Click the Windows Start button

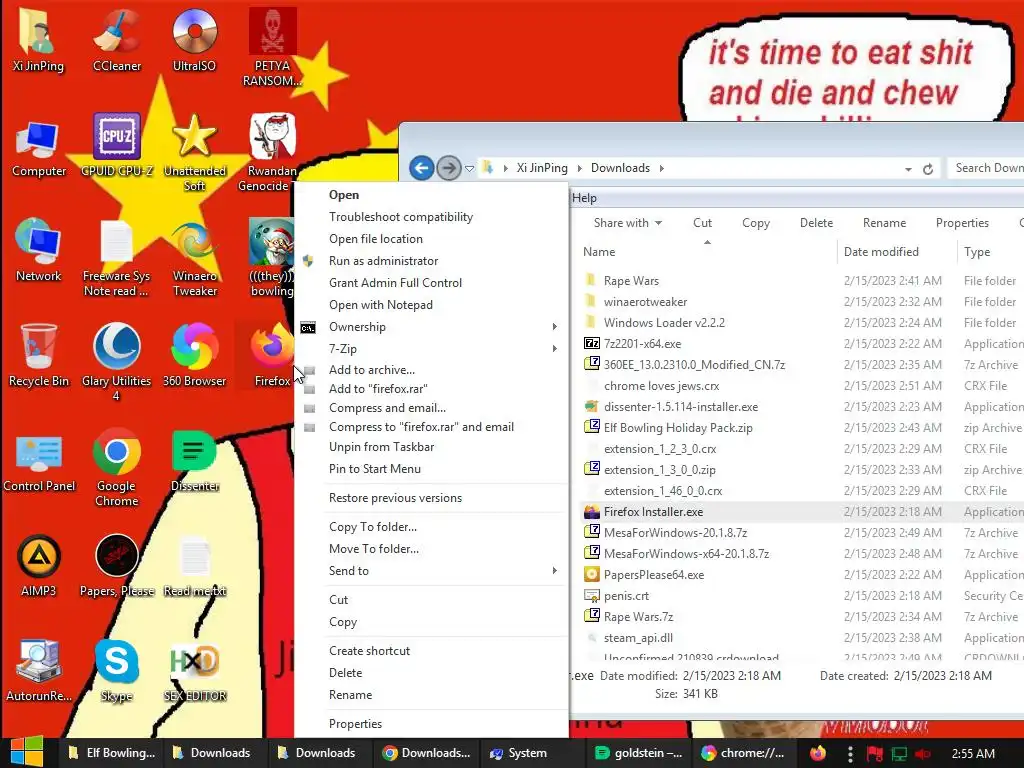point(26,752)
